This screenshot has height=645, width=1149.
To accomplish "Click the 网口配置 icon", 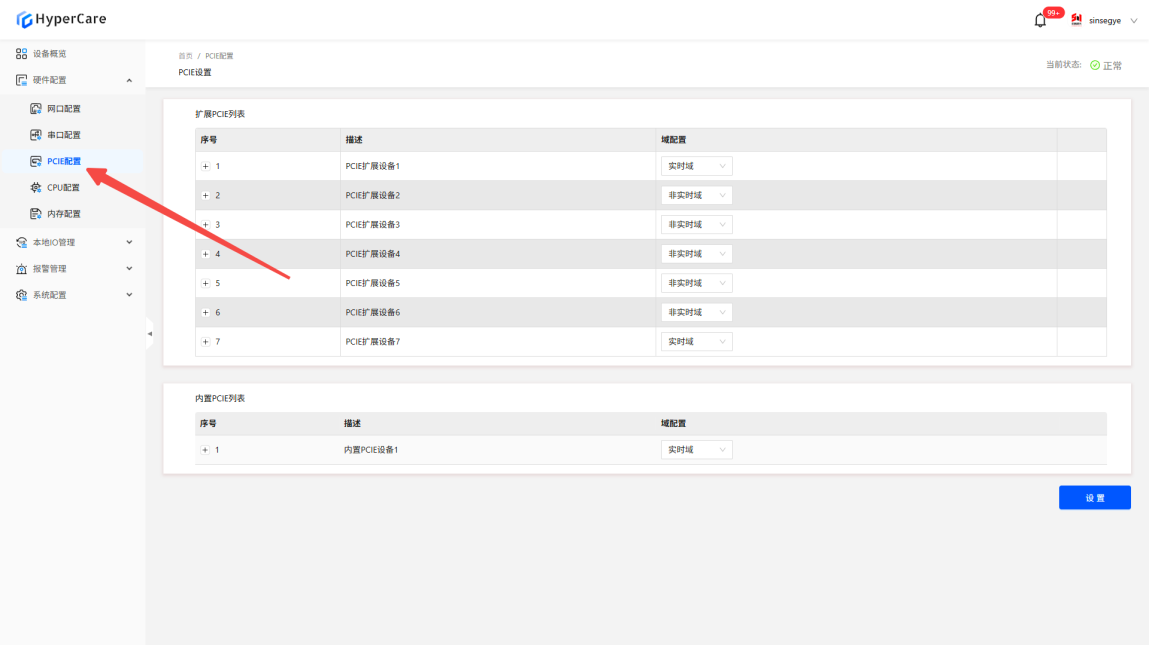I will pyautogui.click(x=35, y=108).
